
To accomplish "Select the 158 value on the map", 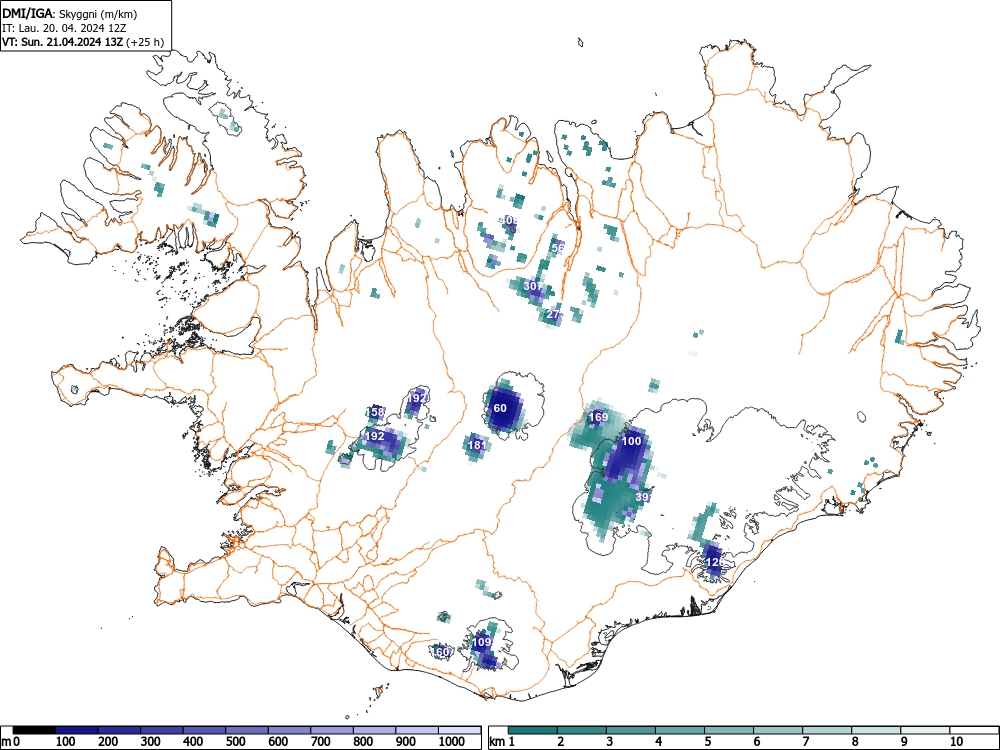I will (x=376, y=412).
